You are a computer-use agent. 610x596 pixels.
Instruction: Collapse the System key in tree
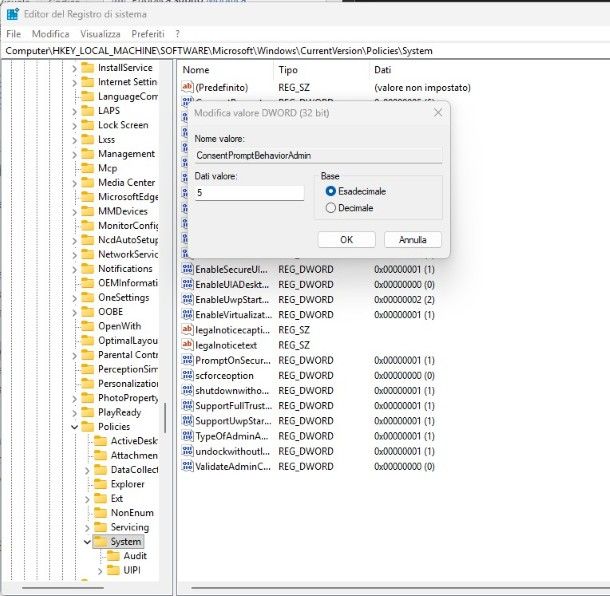point(87,542)
